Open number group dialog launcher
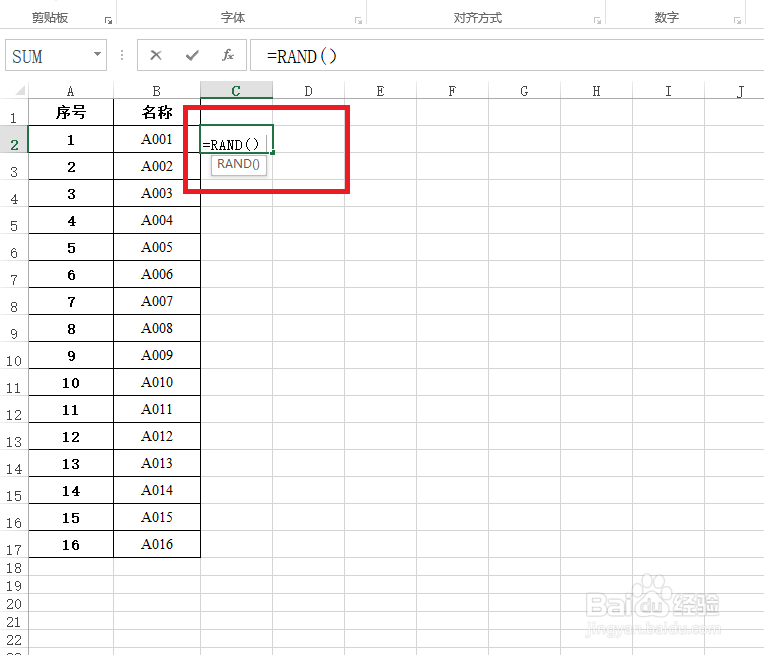 (737, 20)
